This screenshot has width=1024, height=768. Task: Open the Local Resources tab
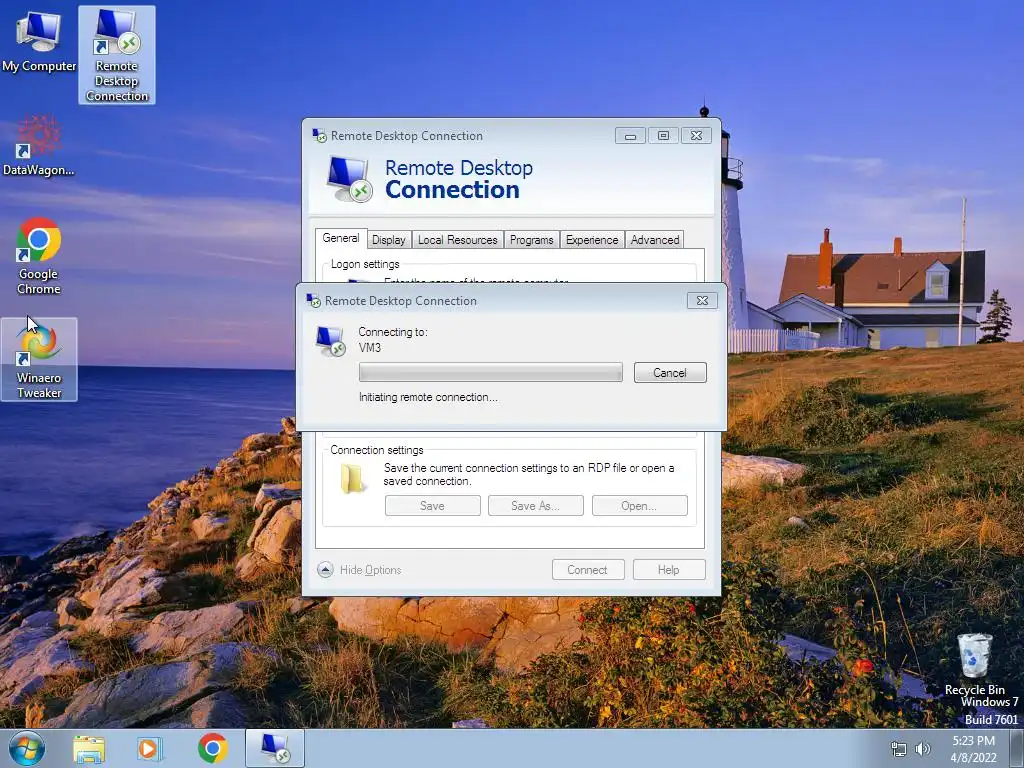tap(458, 240)
